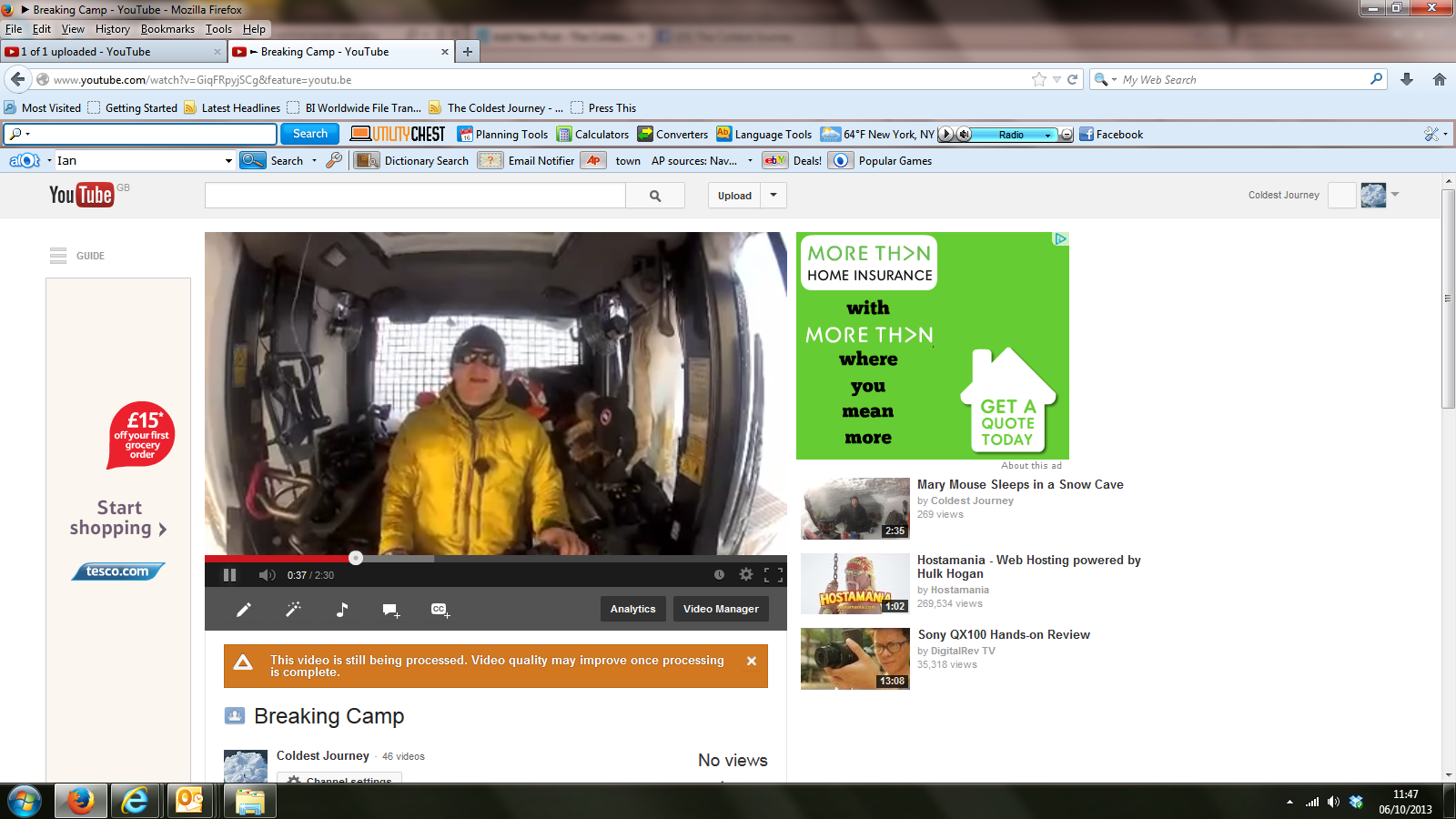This screenshot has height=819, width=1456.
Task: Open the Firefox downloads arrow
Action: coord(1407,79)
